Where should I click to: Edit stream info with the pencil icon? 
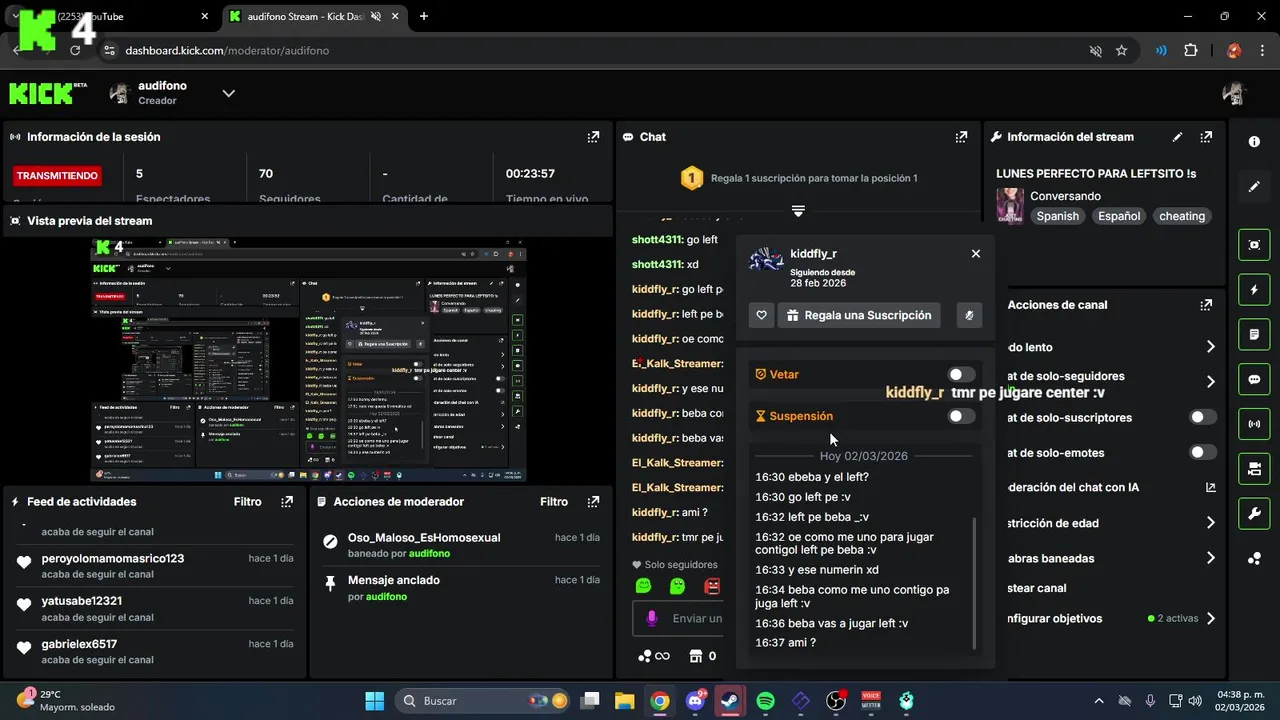point(1177,137)
